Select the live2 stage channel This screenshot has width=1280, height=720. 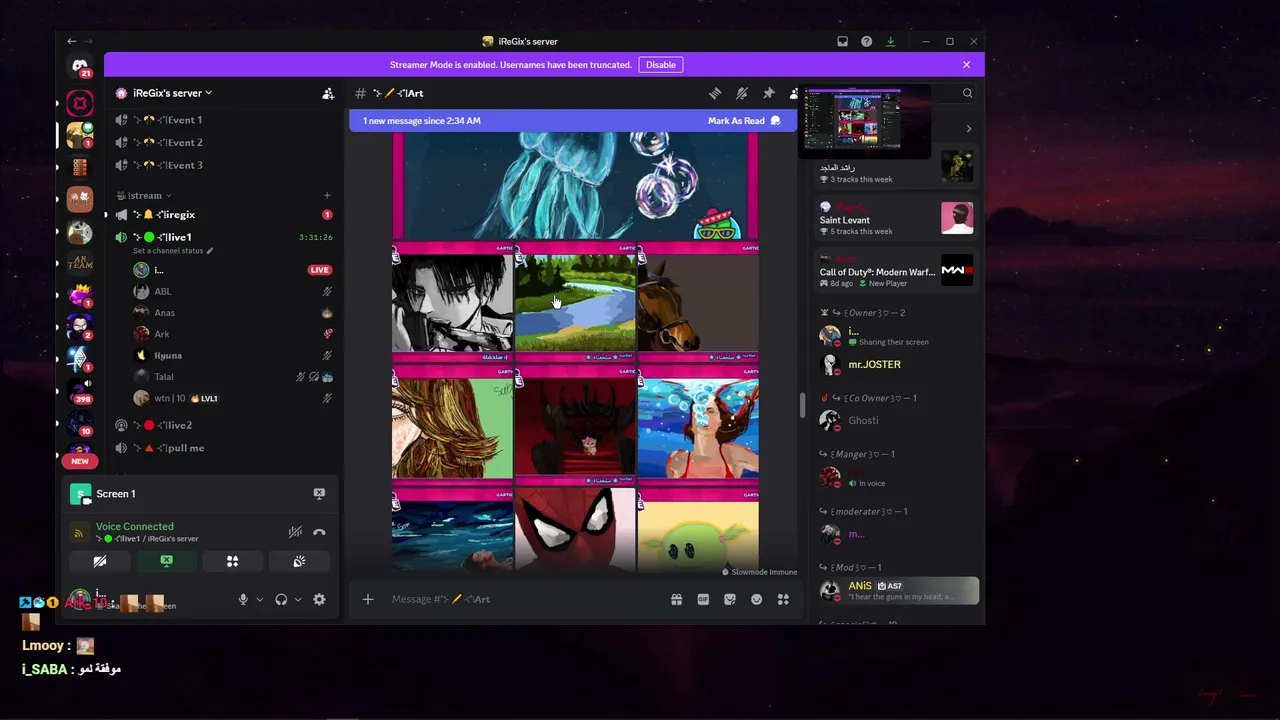[225, 426]
